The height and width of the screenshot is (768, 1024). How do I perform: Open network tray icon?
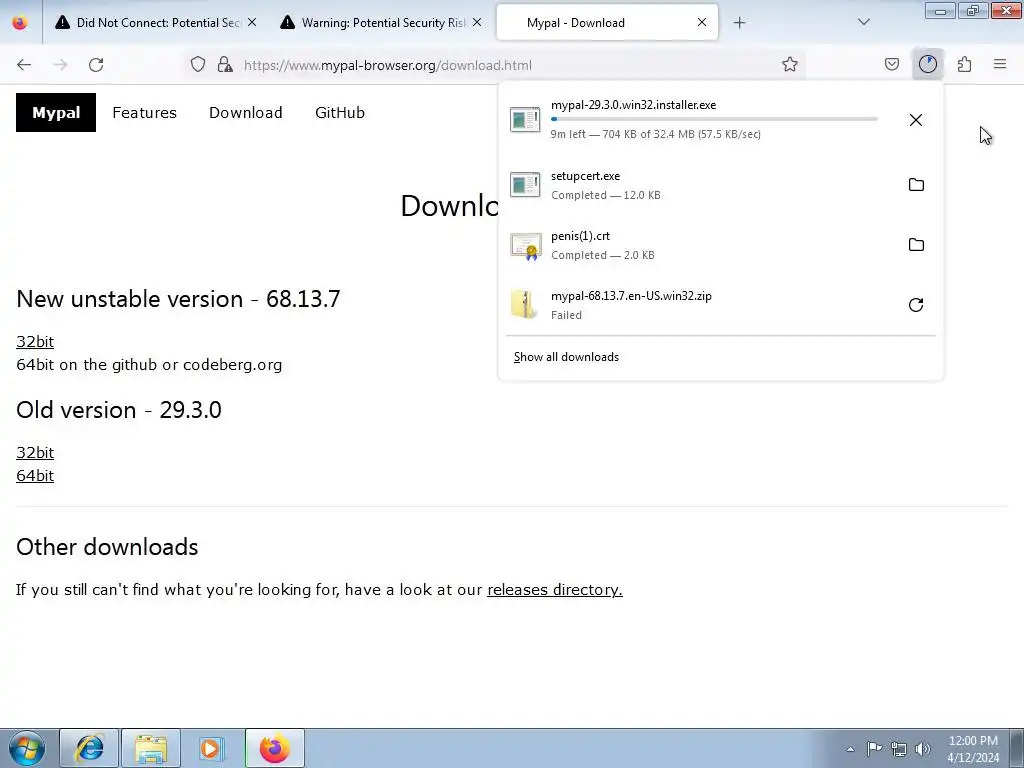(899, 748)
